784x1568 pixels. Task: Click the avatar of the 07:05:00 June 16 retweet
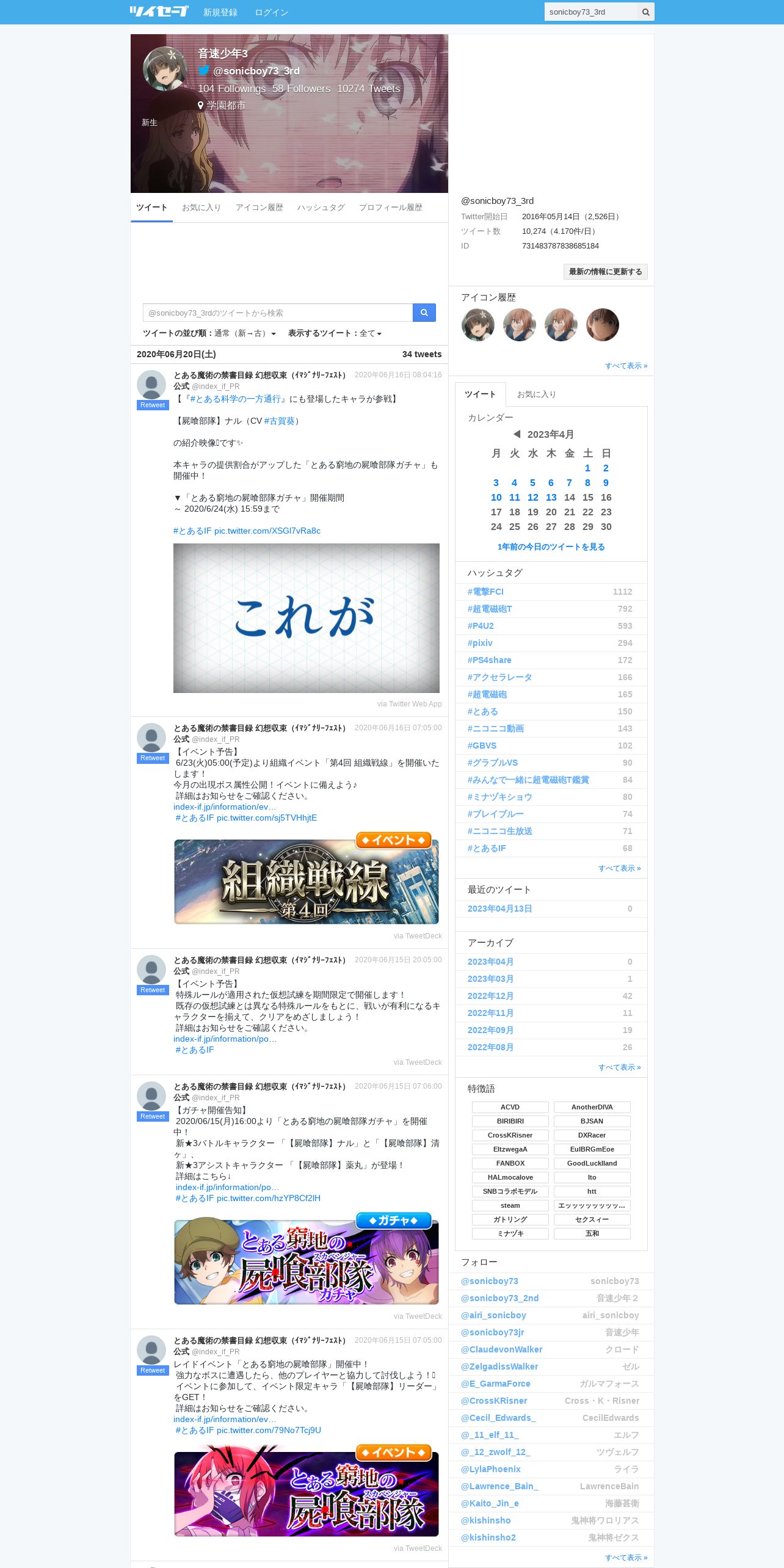tap(151, 738)
